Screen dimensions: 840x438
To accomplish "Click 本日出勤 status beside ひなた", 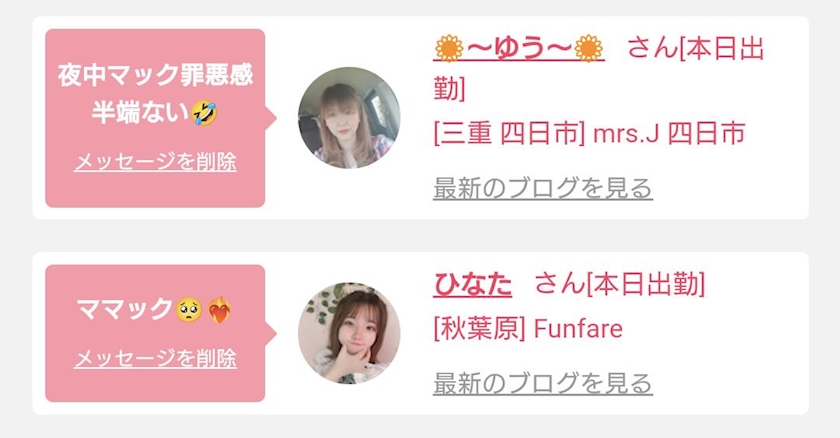I will click(646, 284).
